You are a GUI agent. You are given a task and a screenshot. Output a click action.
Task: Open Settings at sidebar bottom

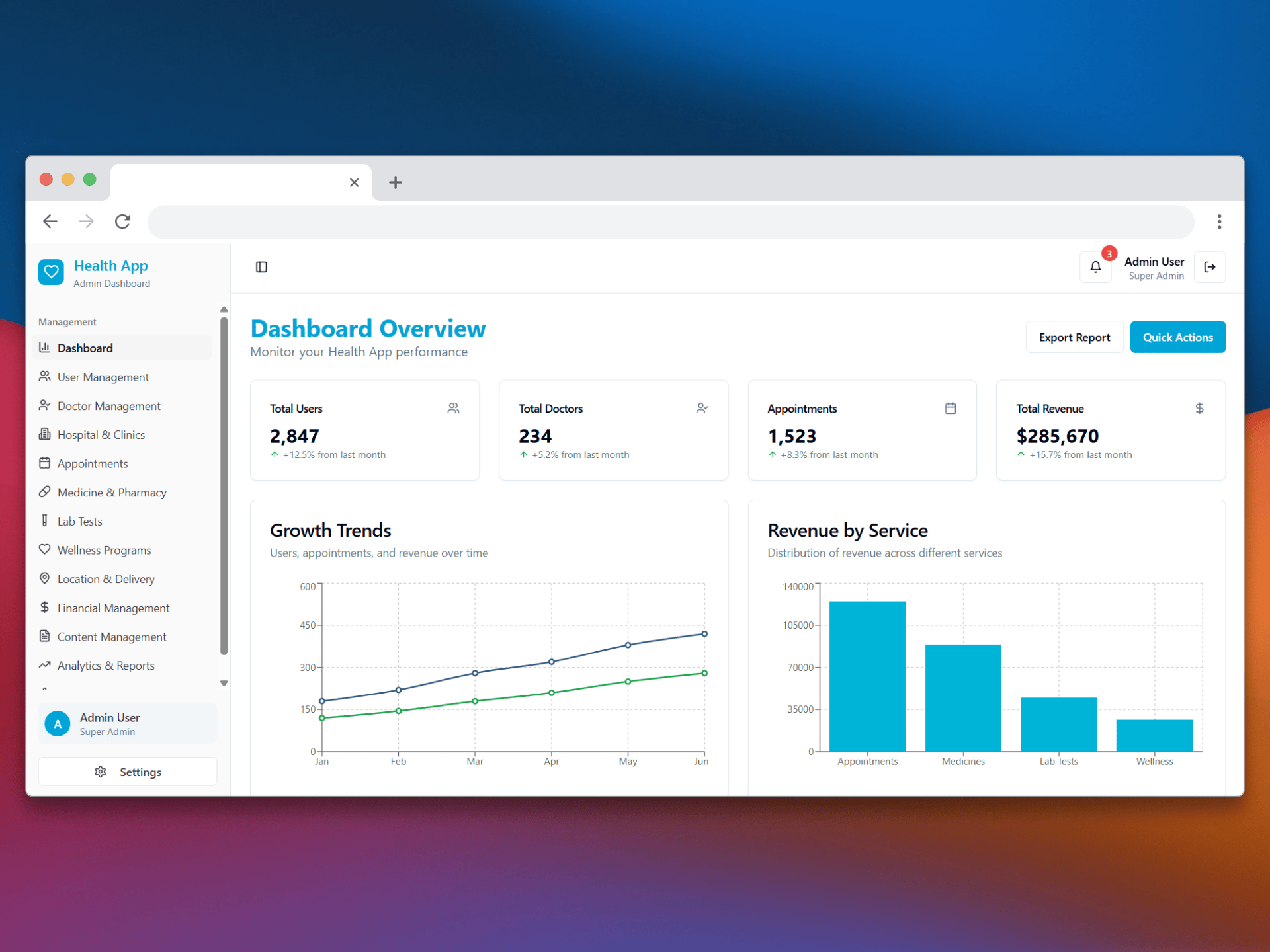click(128, 772)
